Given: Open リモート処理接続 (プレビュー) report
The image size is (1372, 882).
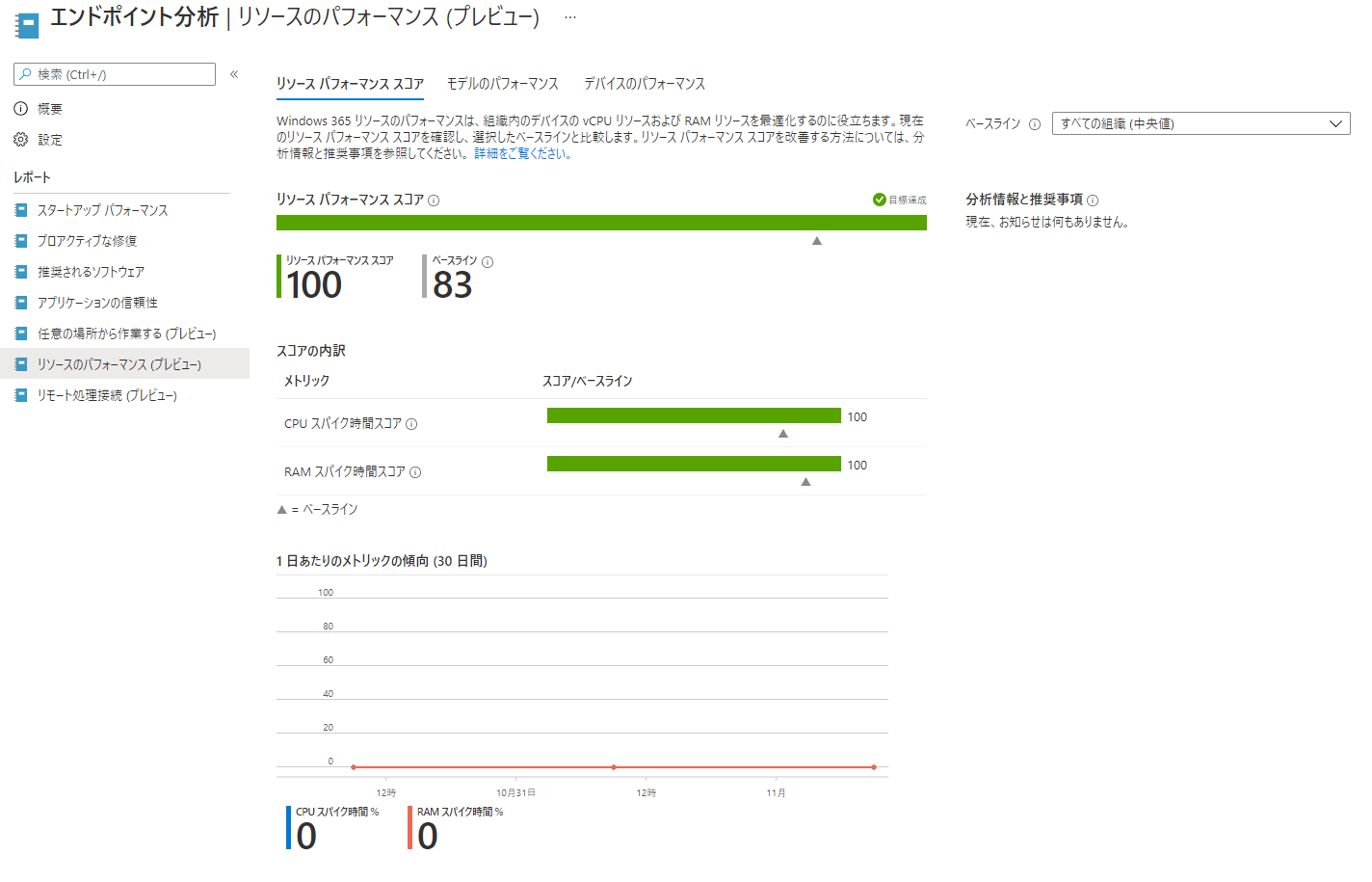Looking at the screenshot, I should coord(107,395).
